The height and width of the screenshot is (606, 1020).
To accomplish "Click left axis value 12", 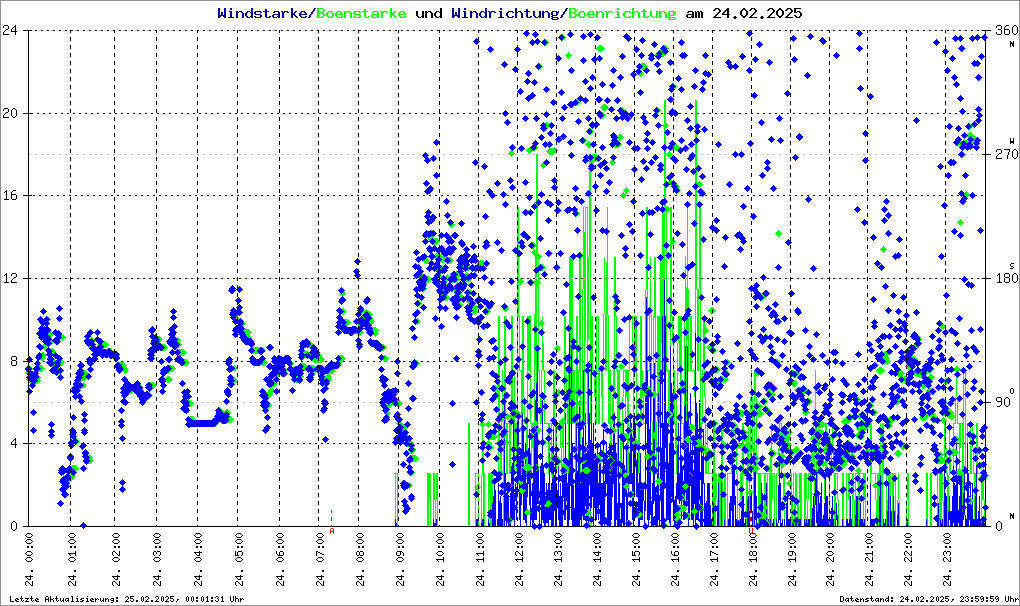I will pyautogui.click(x=10, y=278).
